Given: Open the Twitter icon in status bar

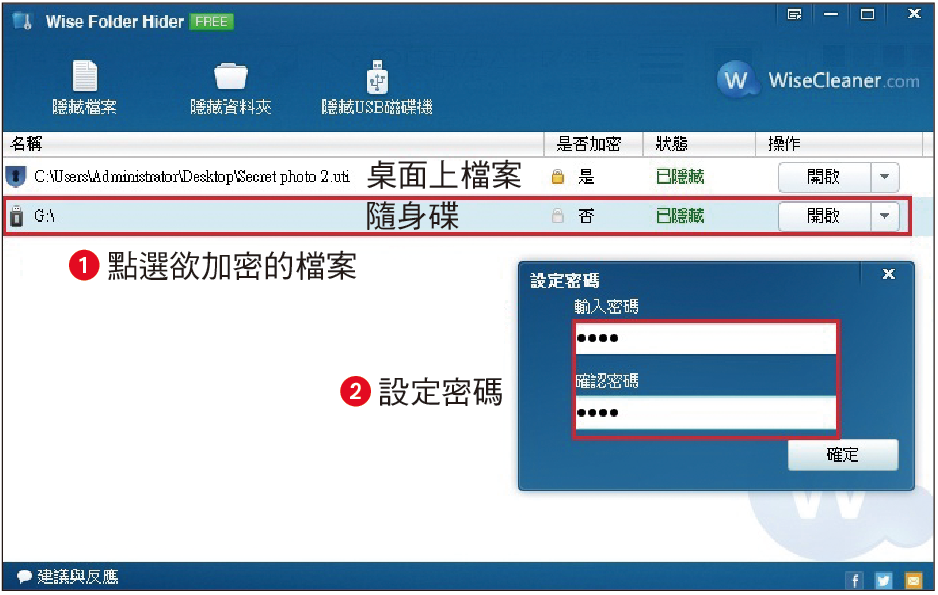Looking at the screenshot, I should click(x=883, y=580).
